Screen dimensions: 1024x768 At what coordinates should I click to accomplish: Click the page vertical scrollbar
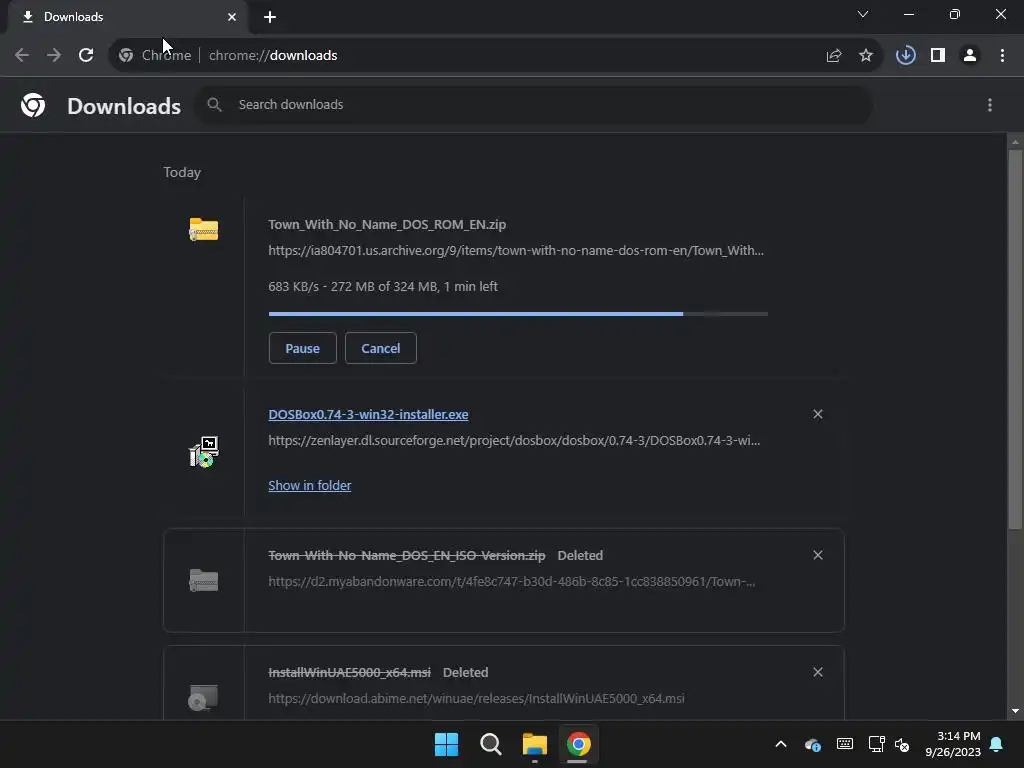1015,340
